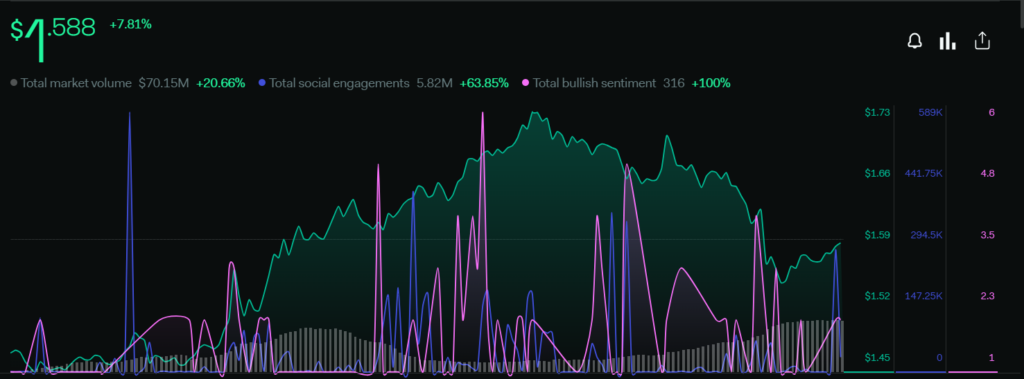Viewport: 1024px width, 379px height.
Task: Click the 294.5K engagements axis label
Action: coord(927,235)
